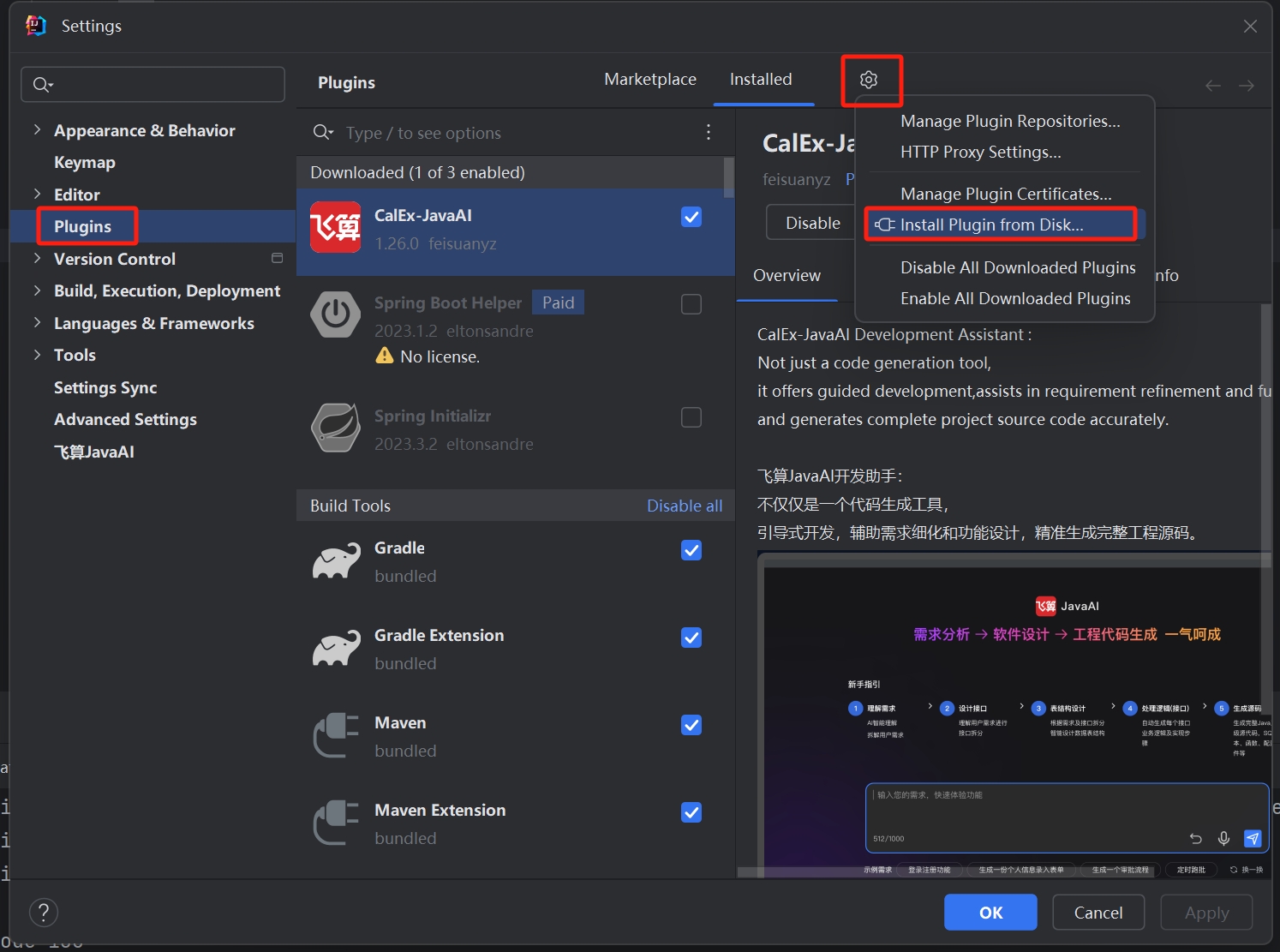1280x952 pixels.
Task: Click the JavaAI preview screenshot image
Action: coord(1014,715)
